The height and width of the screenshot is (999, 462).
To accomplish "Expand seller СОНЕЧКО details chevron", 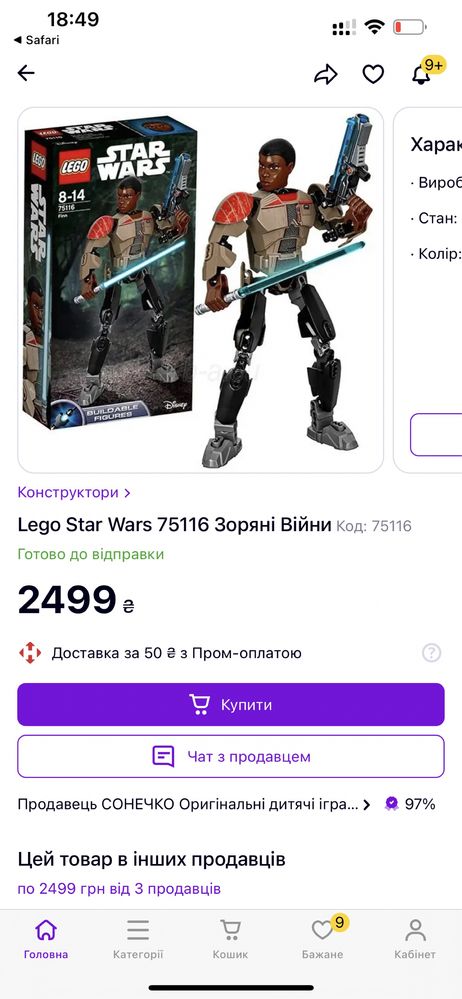I will tap(366, 805).
